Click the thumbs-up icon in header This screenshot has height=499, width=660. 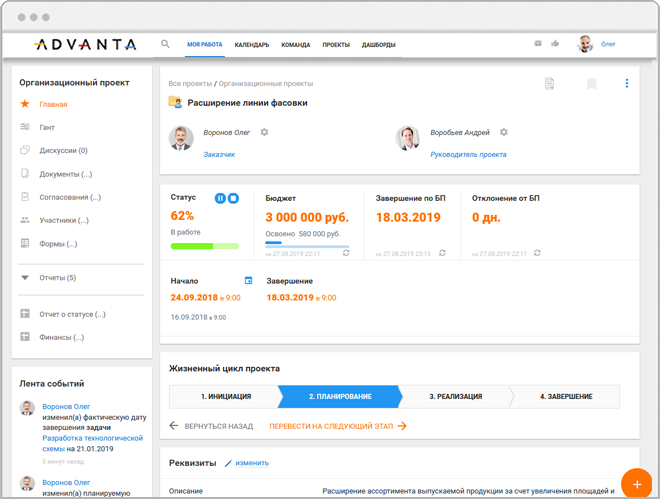555,44
